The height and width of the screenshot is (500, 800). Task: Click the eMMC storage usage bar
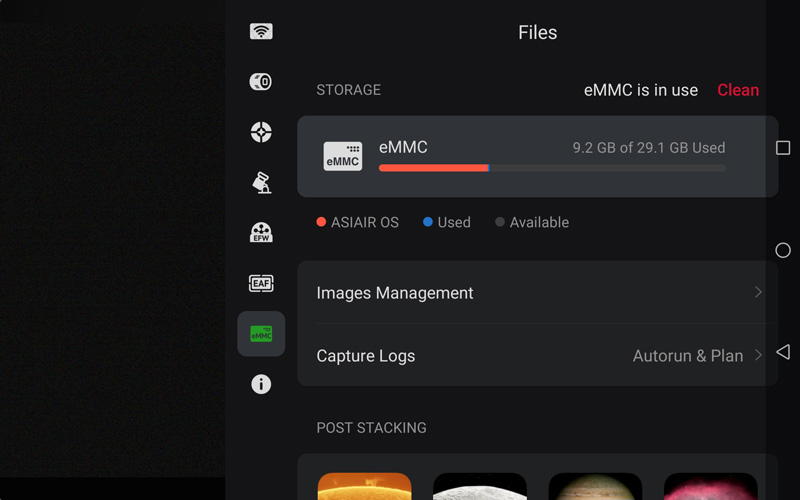(x=552, y=168)
